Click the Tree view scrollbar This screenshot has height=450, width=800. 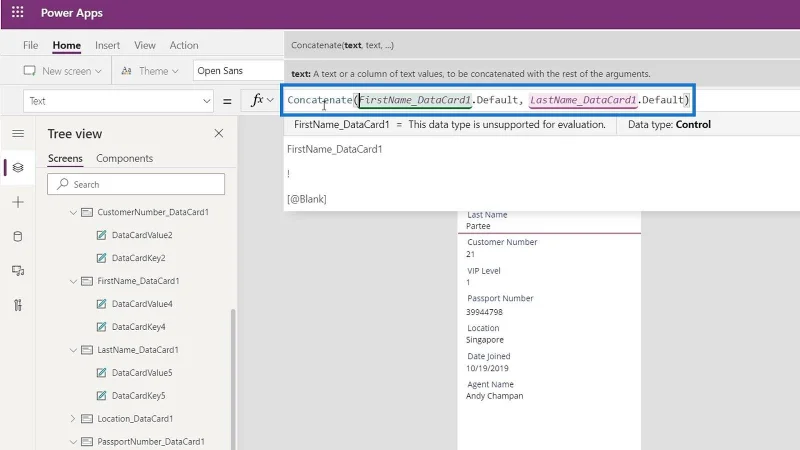[x=233, y=379]
